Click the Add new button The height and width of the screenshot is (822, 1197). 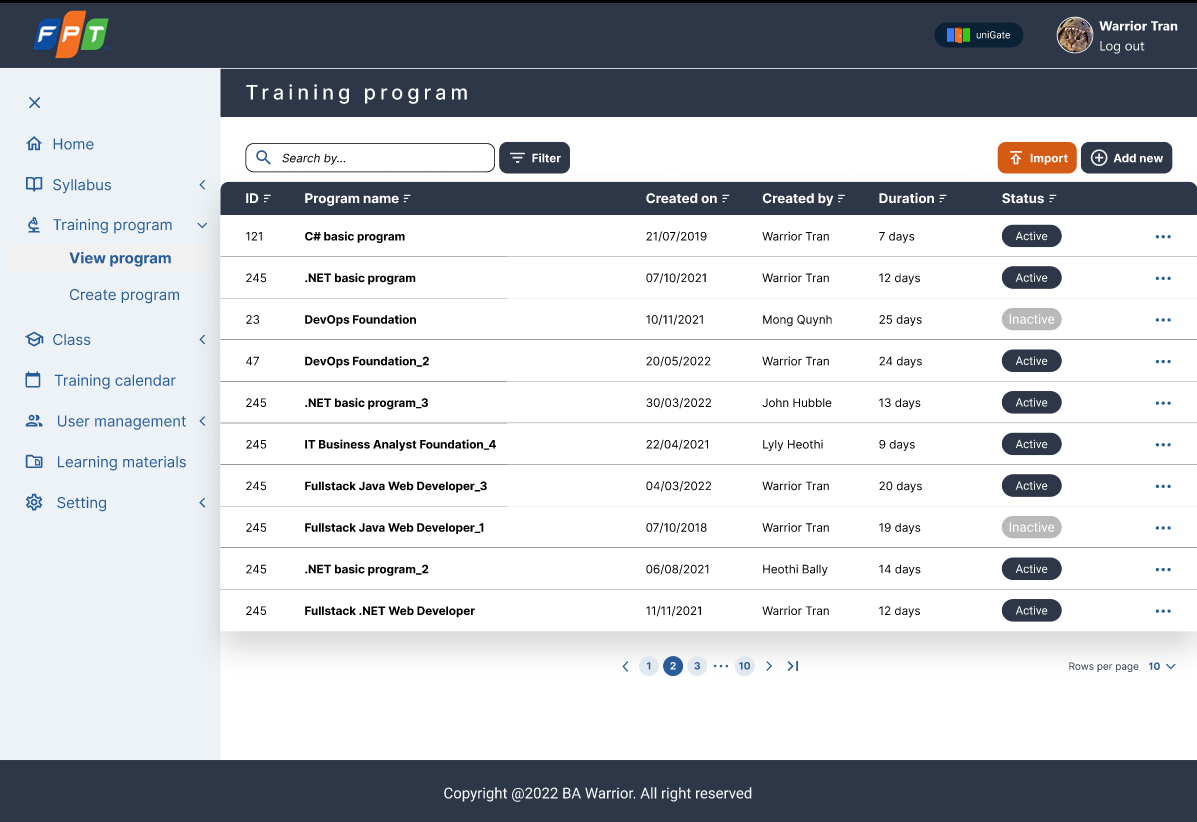1126,158
